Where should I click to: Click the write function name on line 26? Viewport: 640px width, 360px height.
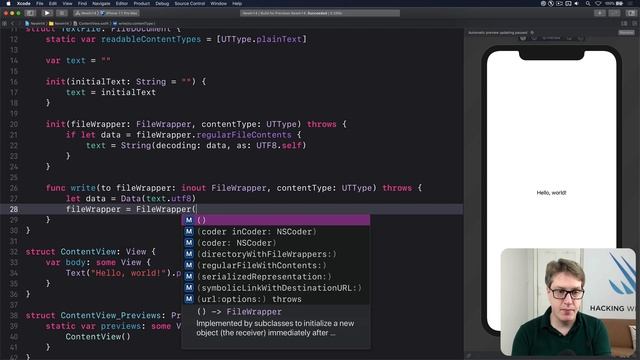point(83,188)
